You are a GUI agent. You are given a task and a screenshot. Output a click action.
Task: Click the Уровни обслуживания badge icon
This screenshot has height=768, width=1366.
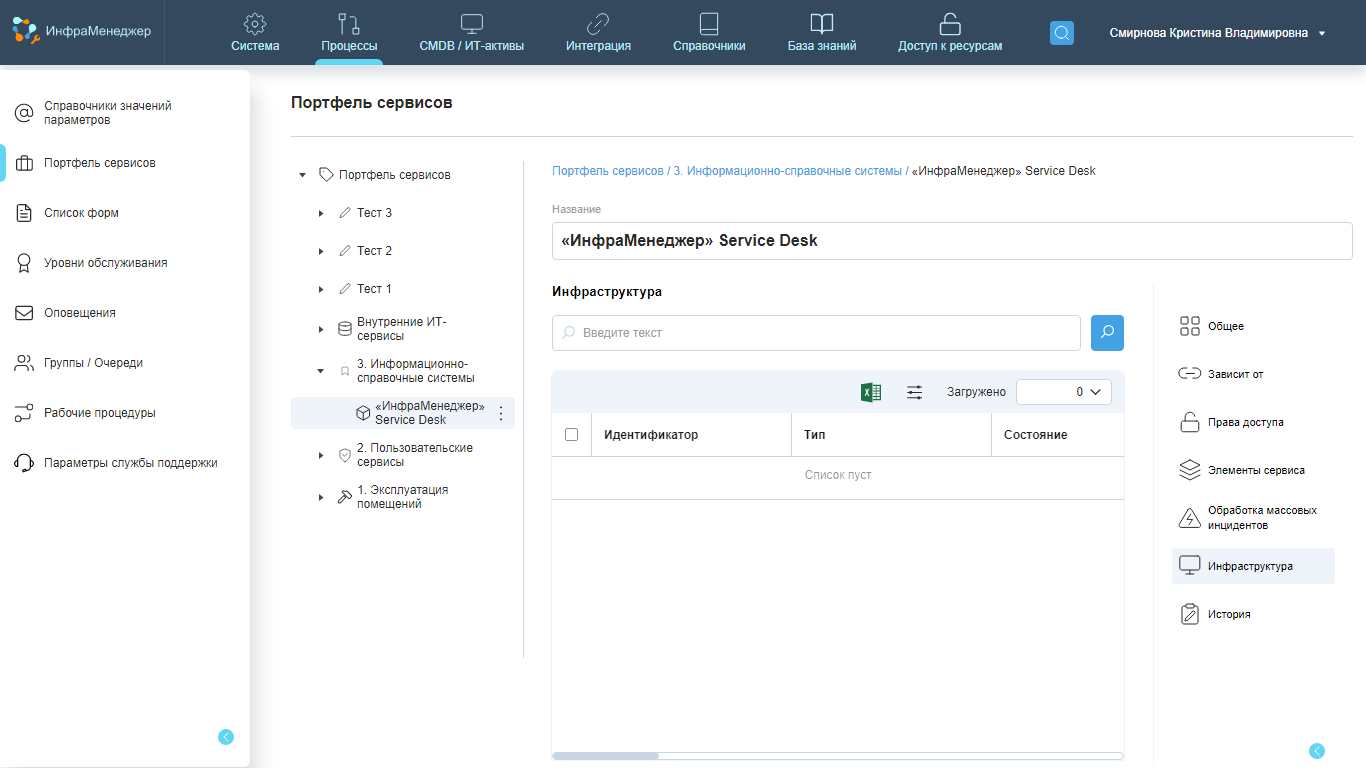coord(24,263)
